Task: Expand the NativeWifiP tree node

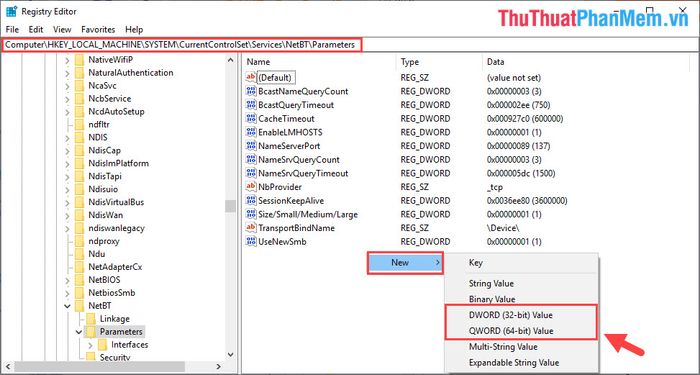Action: pyautogui.click(x=67, y=60)
